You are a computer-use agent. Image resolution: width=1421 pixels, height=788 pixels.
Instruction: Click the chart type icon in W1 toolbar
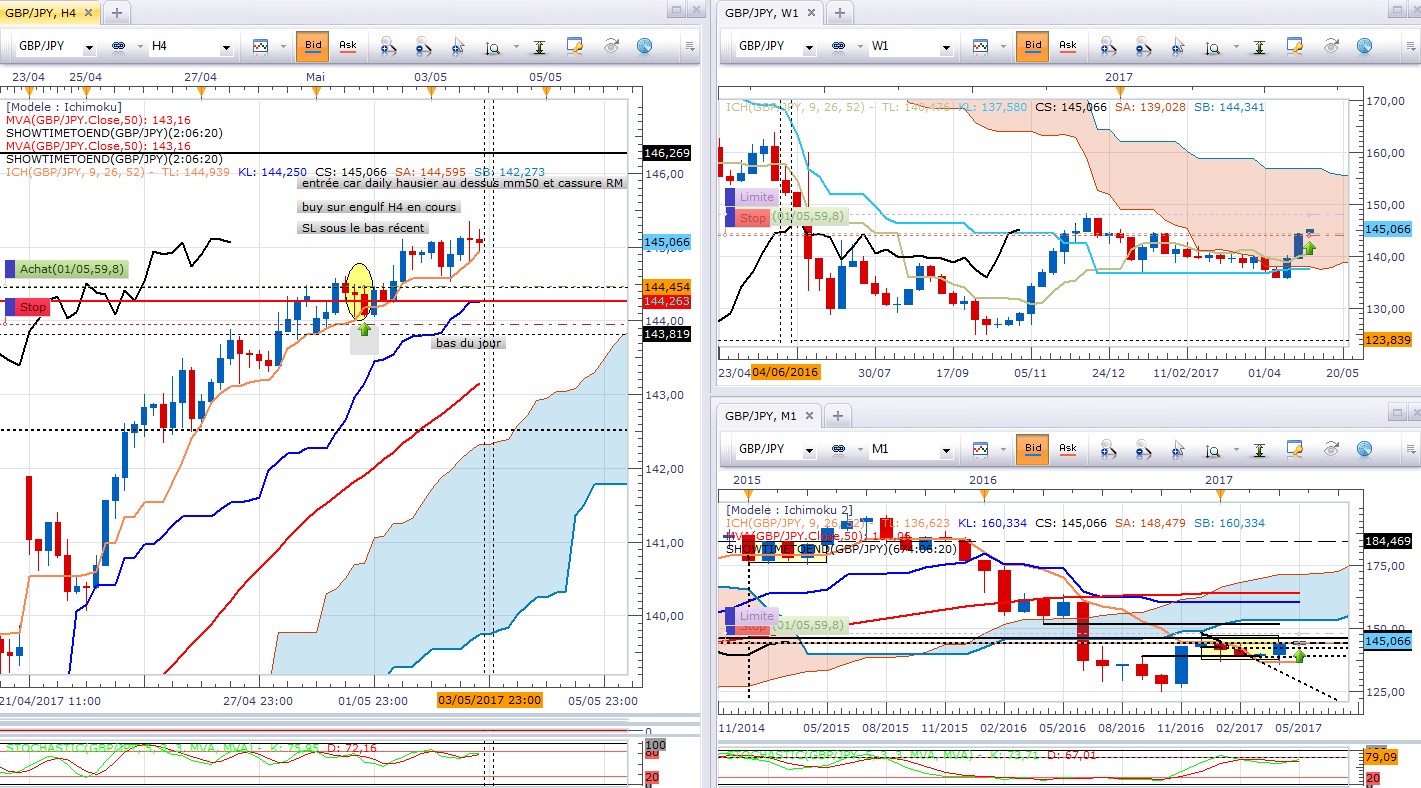pyautogui.click(x=980, y=46)
